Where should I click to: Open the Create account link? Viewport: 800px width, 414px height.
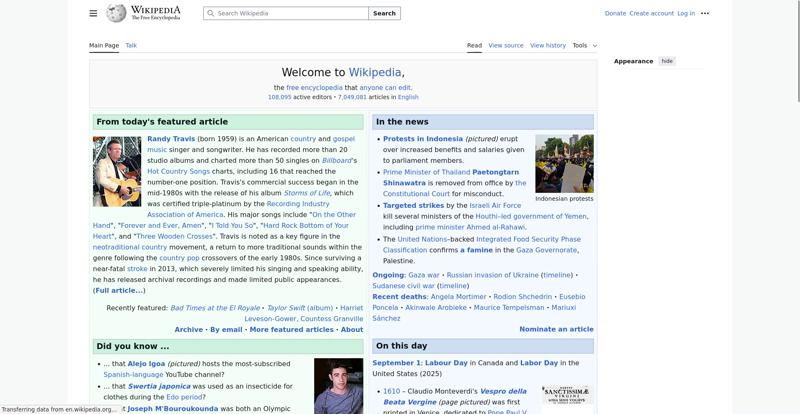pos(652,13)
